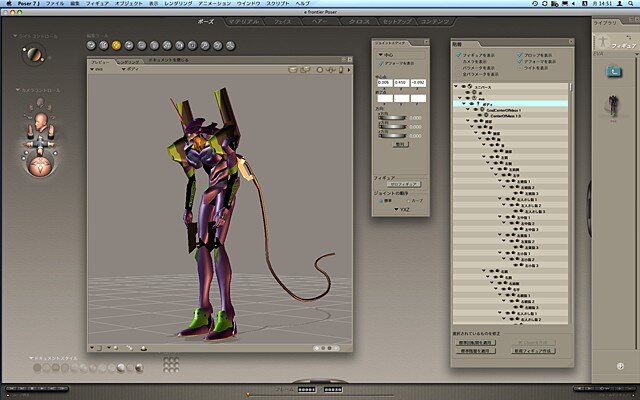Select the Direct Manipulation tool
The width and height of the screenshot is (640, 400).
230,45
